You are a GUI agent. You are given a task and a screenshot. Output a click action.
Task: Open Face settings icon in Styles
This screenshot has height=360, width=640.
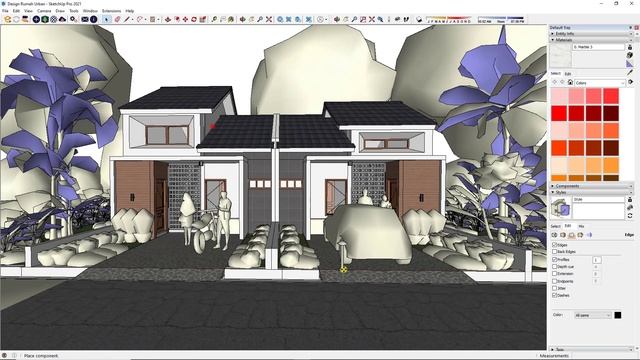click(563, 235)
